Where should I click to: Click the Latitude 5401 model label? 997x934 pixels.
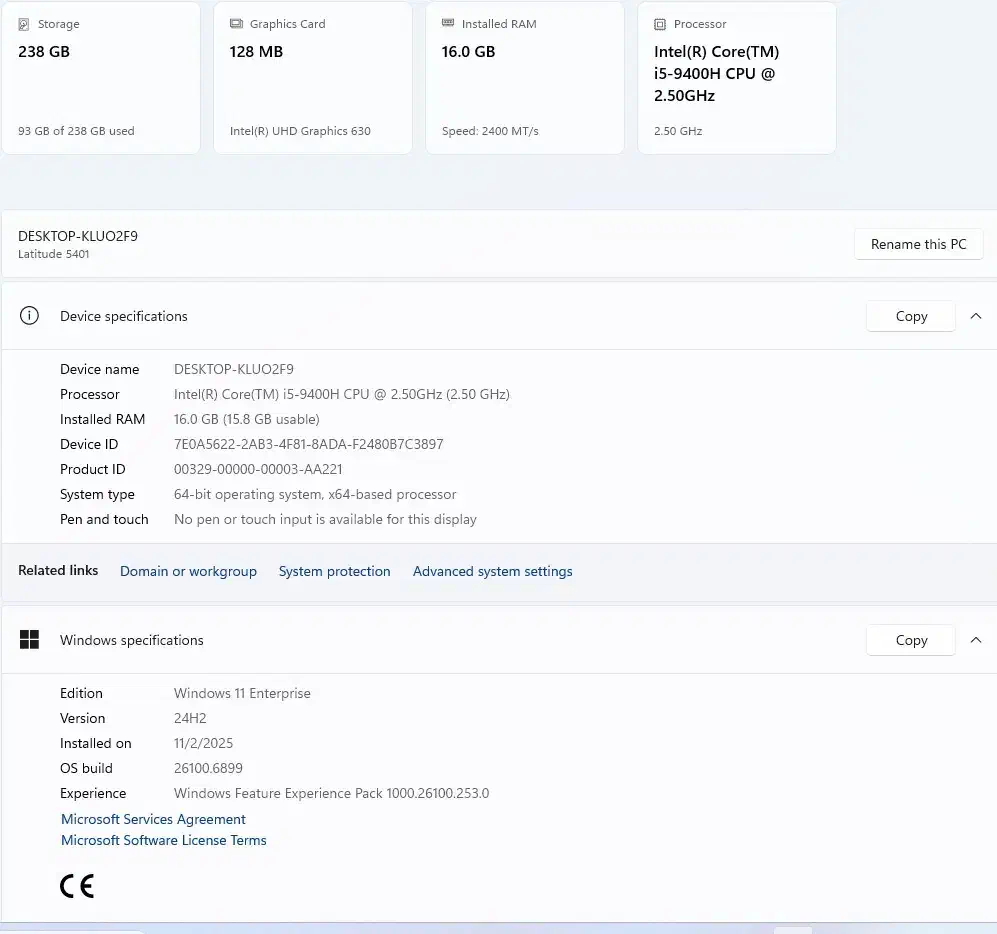point(54,254)
